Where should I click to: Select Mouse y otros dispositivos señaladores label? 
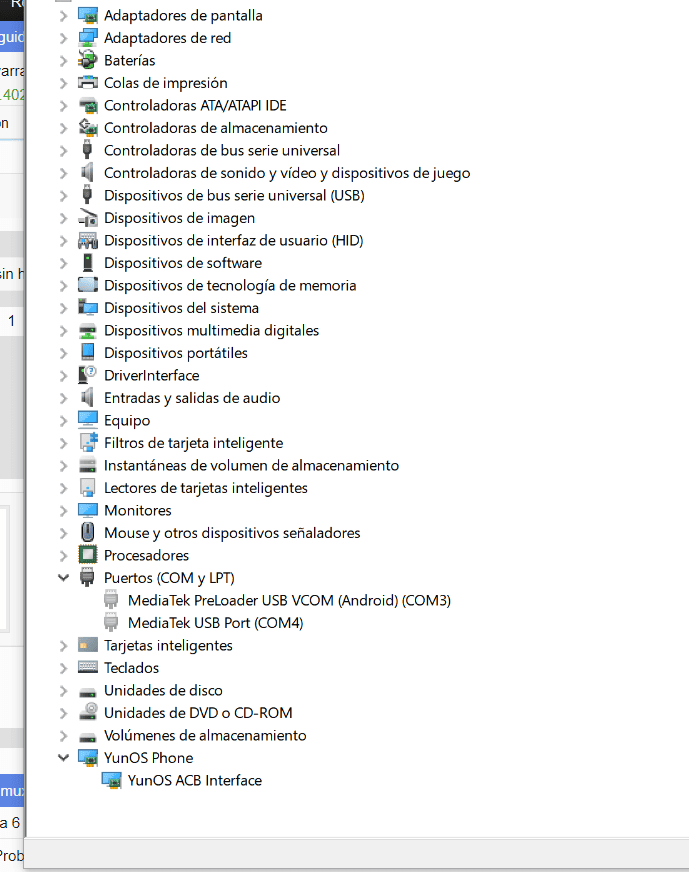pos(232,533)
